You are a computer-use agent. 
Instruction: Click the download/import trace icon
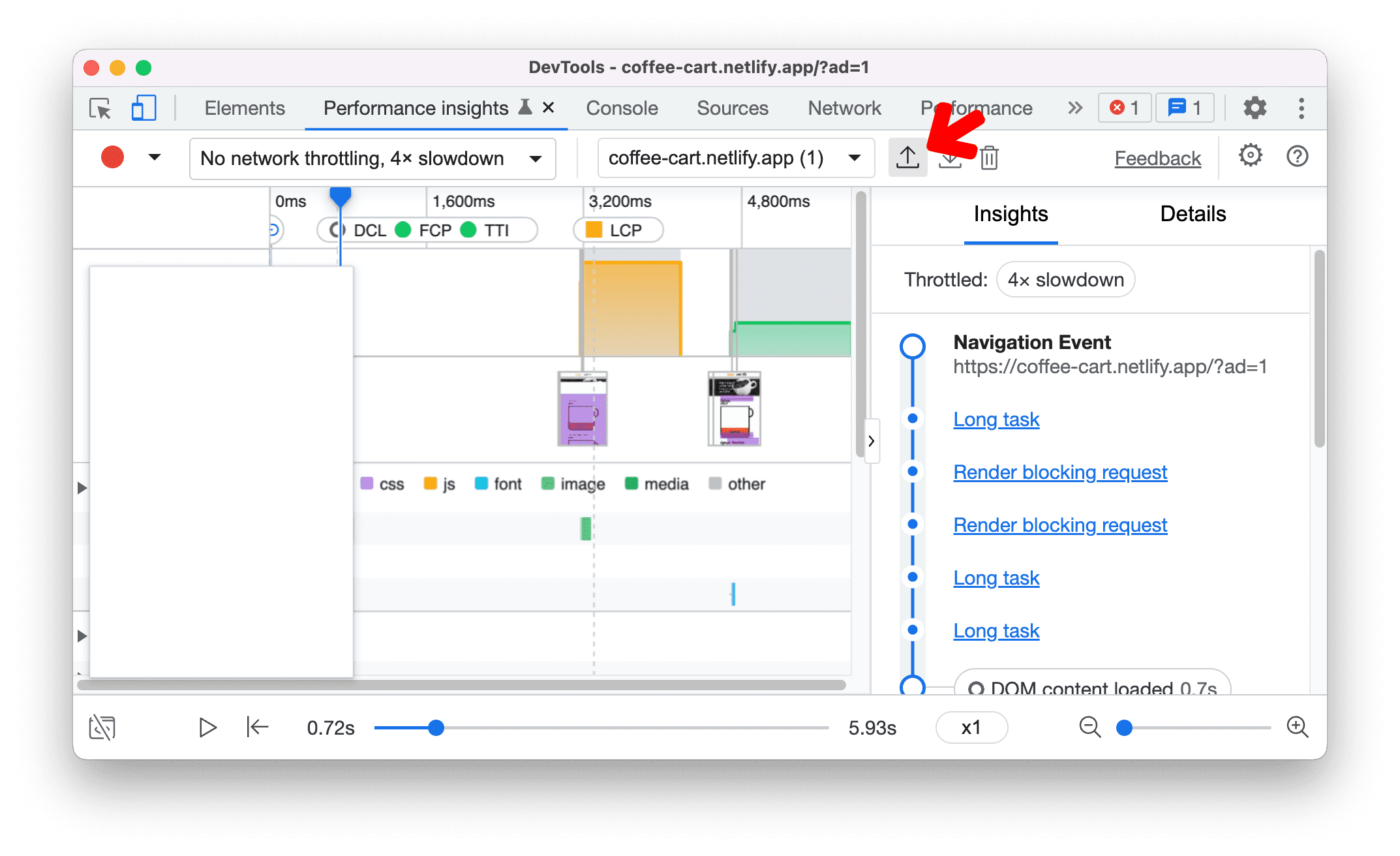(x=949, y=158)
